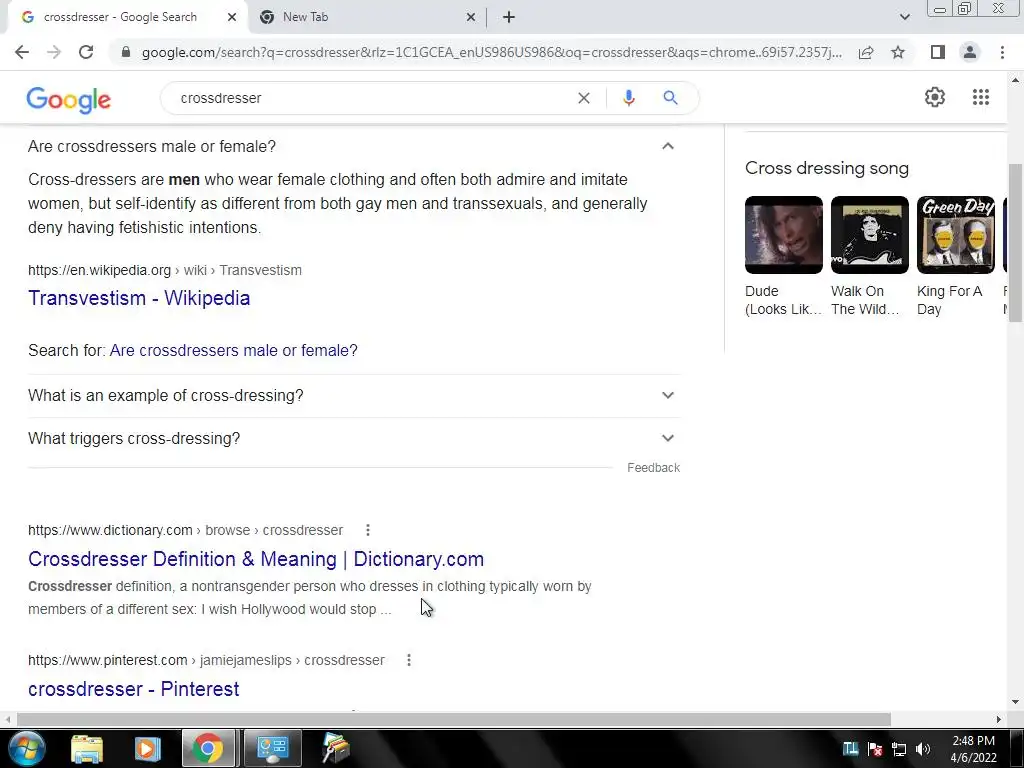This screenshot has width=1024, height=768.
Task: Click the scroll right arrow
Action: click(x=999, y=719)
